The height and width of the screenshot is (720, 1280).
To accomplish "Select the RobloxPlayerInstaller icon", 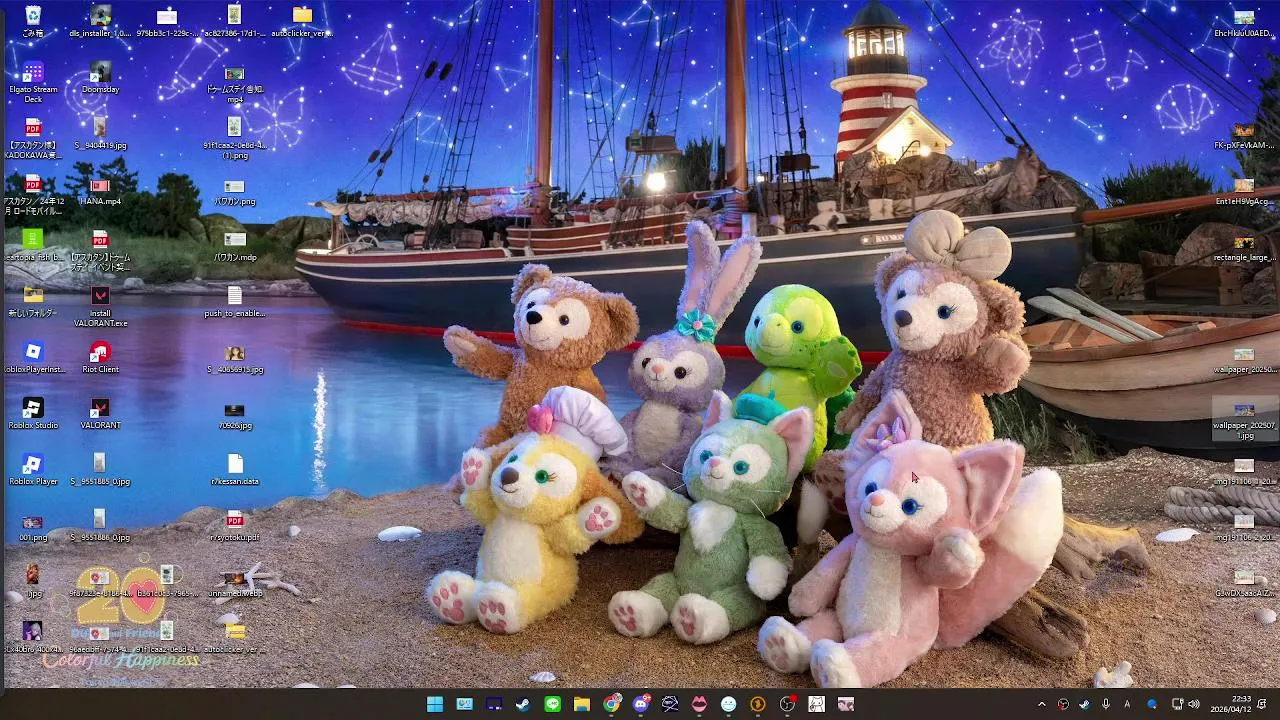I will click(33, 358).
